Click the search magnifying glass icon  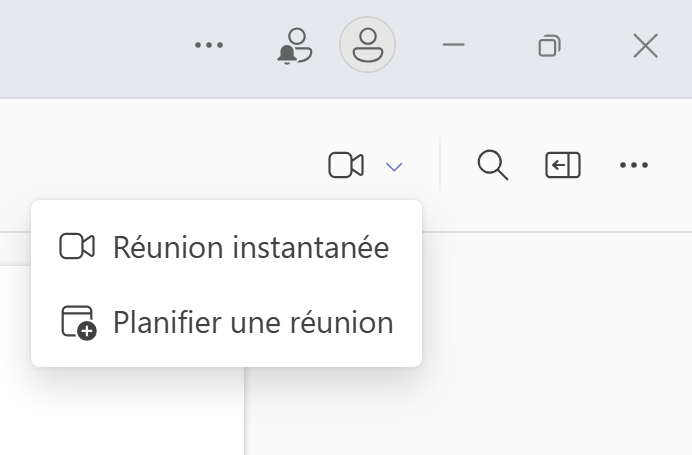492,165
